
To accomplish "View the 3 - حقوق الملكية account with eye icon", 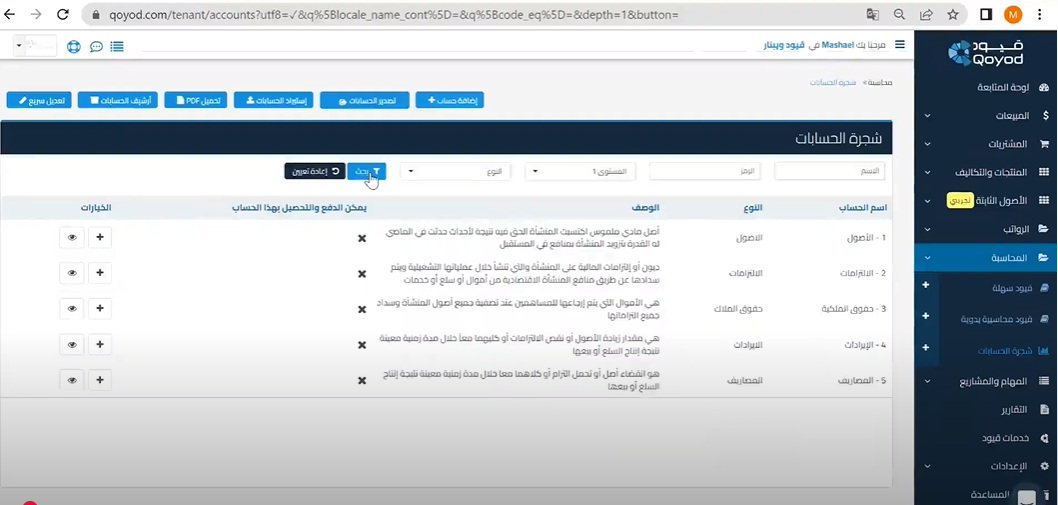I will coord(72,308).
